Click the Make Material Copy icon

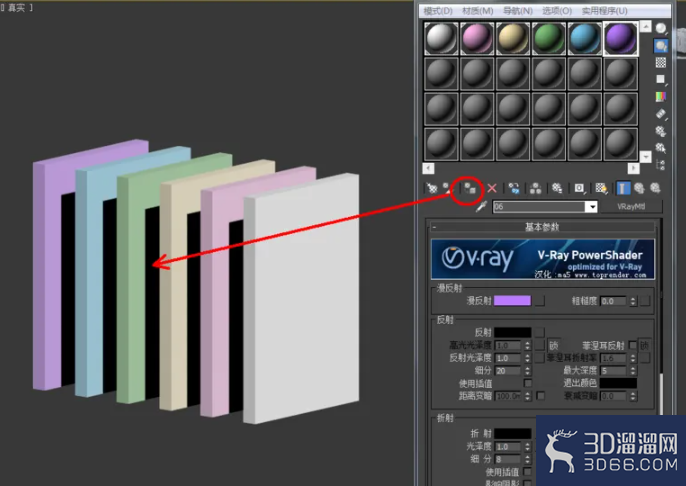(514, 189)
